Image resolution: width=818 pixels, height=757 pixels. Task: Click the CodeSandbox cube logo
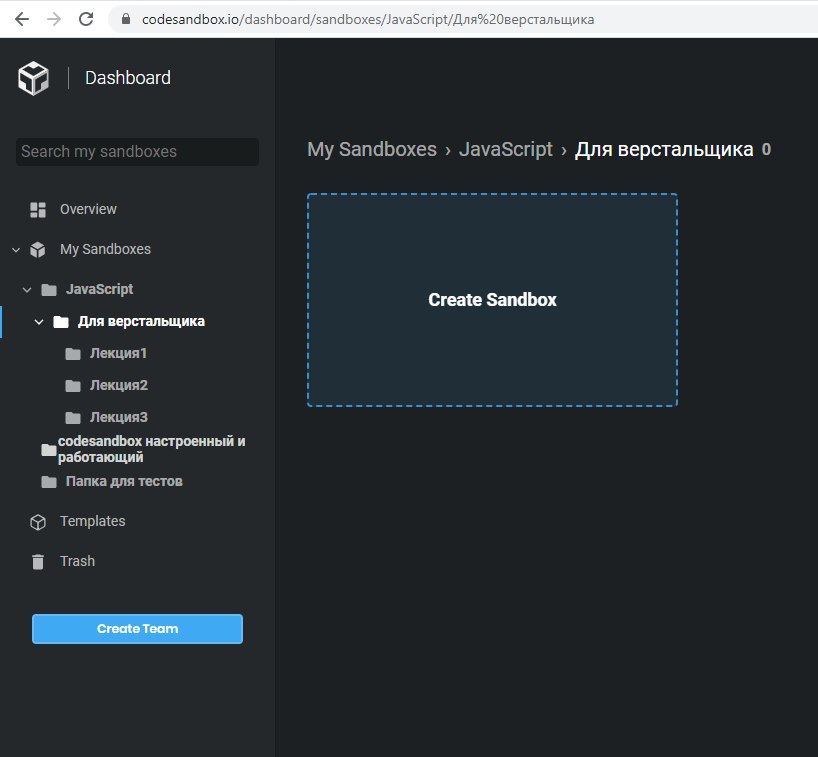[x=33, y=78]
